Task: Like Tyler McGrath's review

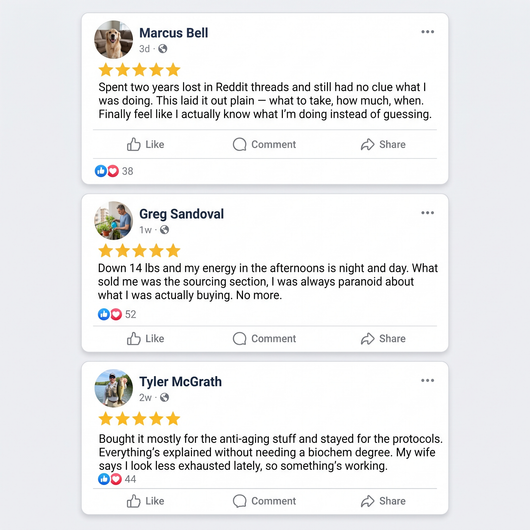Action: 145,501
